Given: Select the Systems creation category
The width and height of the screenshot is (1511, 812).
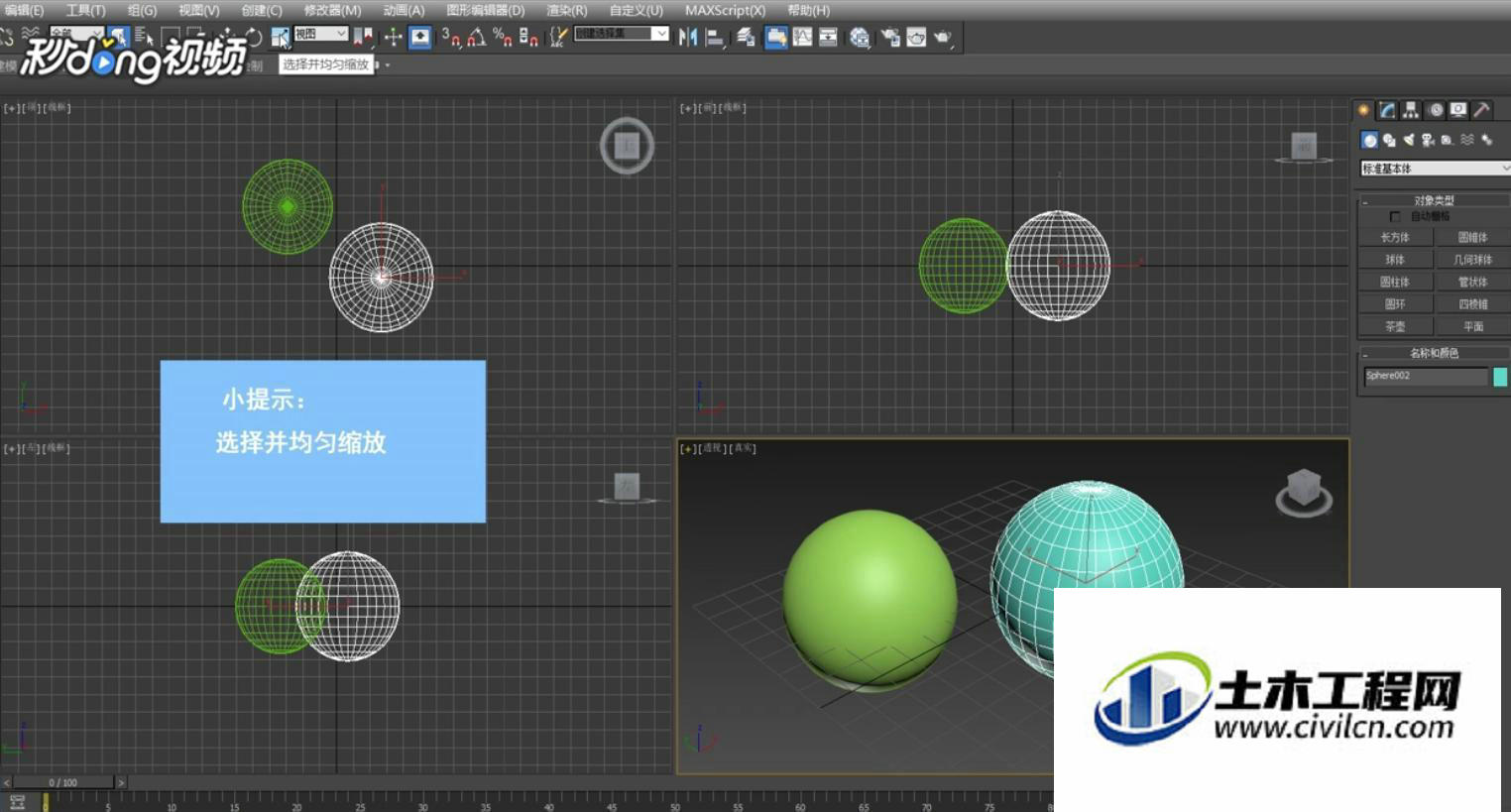Looking at the screenshot, I should [1487, 140].
